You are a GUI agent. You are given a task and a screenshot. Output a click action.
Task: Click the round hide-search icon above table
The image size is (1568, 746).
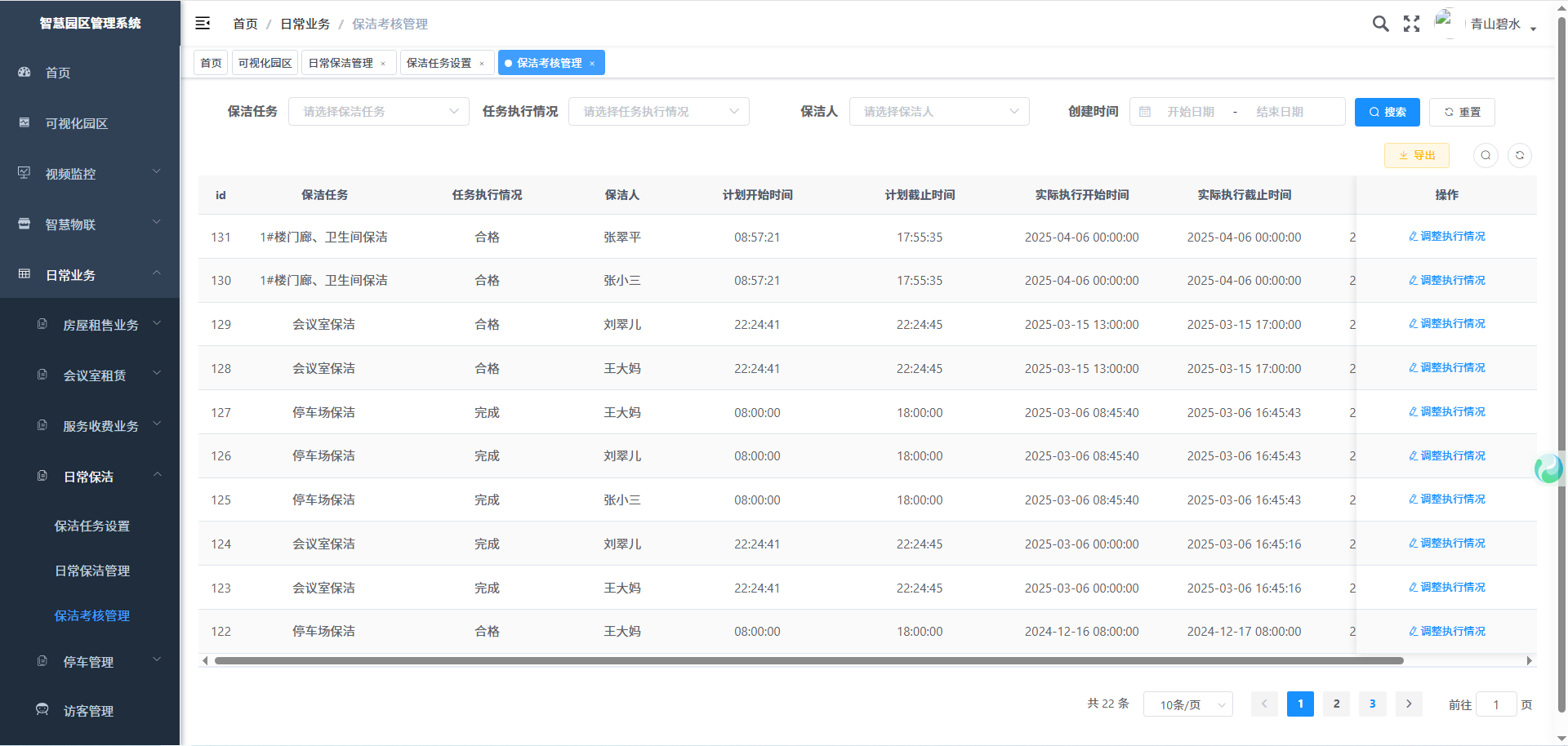1486,155
